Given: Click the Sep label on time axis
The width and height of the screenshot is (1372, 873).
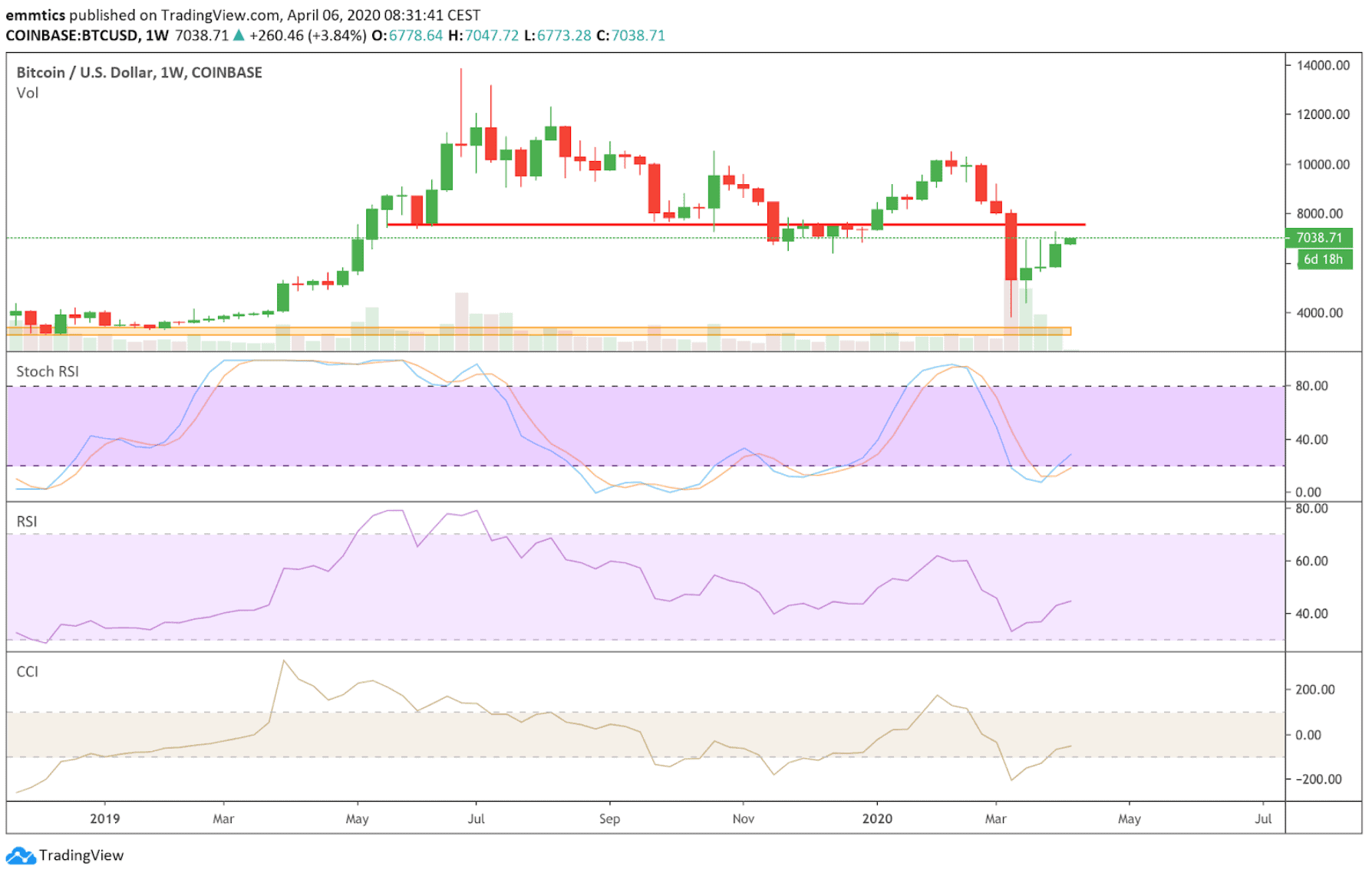Looking at the screenshot, I should (x=610, y=819).
